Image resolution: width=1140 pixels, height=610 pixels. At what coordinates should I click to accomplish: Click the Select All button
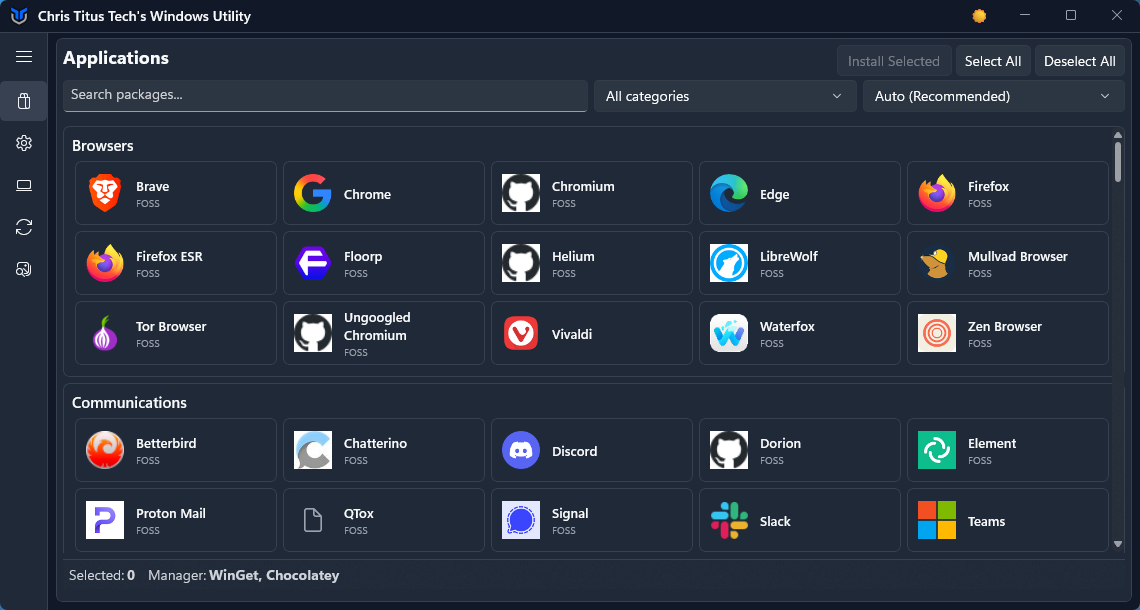[x=992, y=61]
